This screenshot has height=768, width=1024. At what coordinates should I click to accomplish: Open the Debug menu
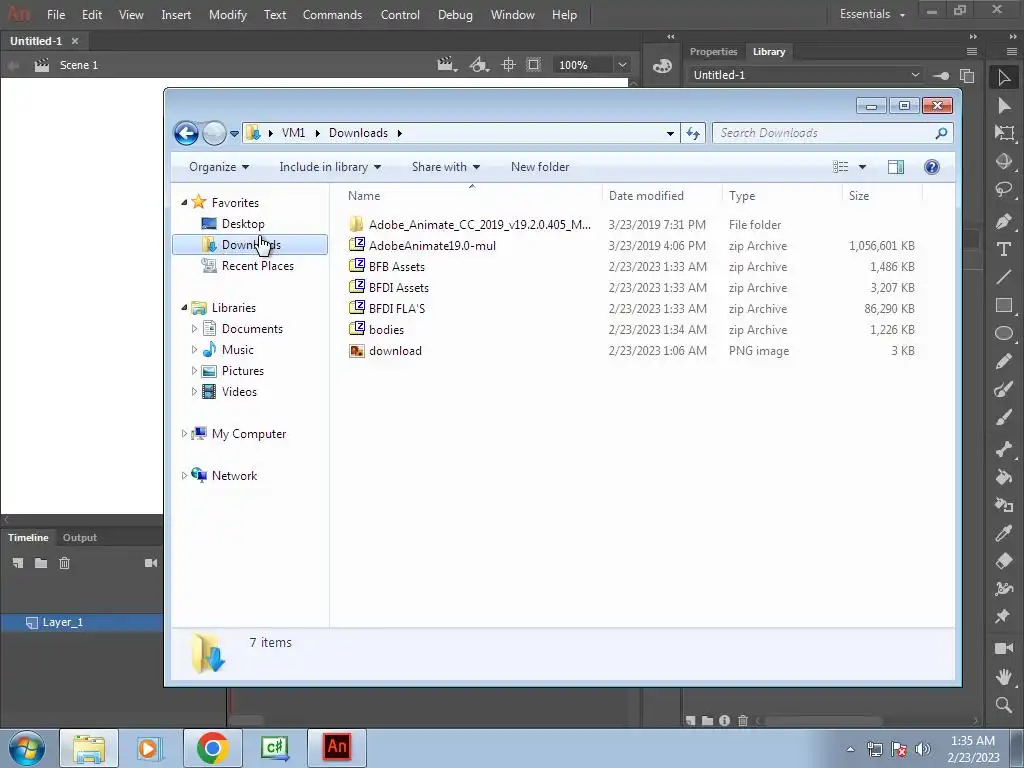coord(455,14)
